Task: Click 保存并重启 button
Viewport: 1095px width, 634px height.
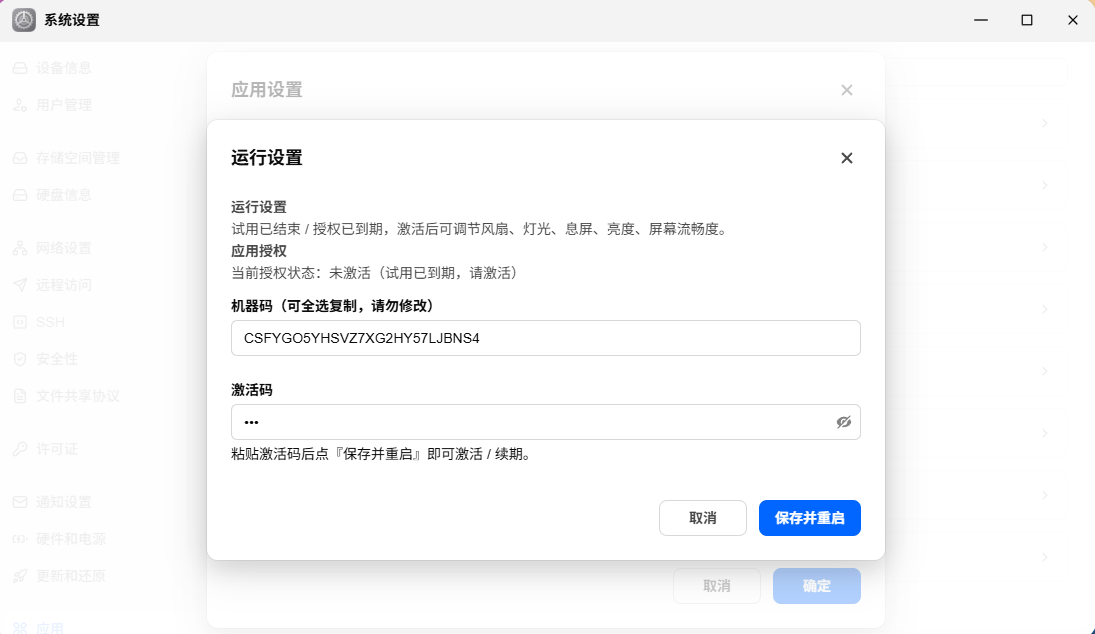Action: point(809,518)
